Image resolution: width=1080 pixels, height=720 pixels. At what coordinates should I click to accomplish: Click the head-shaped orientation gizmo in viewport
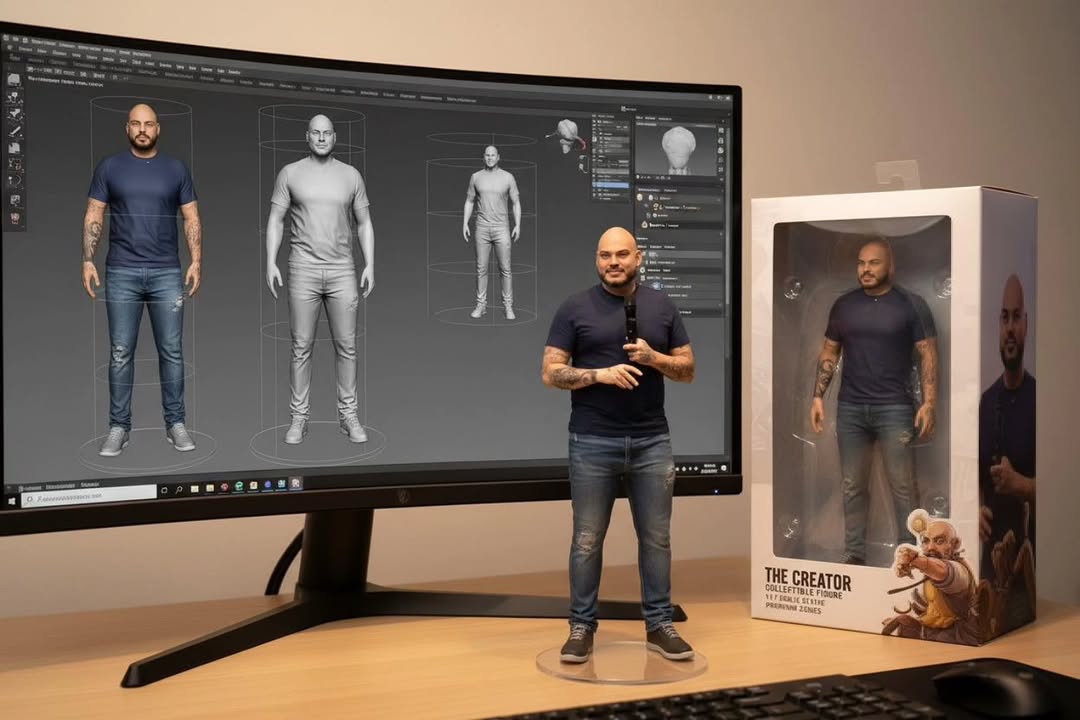pyautogui.click(x=567, y=135)
